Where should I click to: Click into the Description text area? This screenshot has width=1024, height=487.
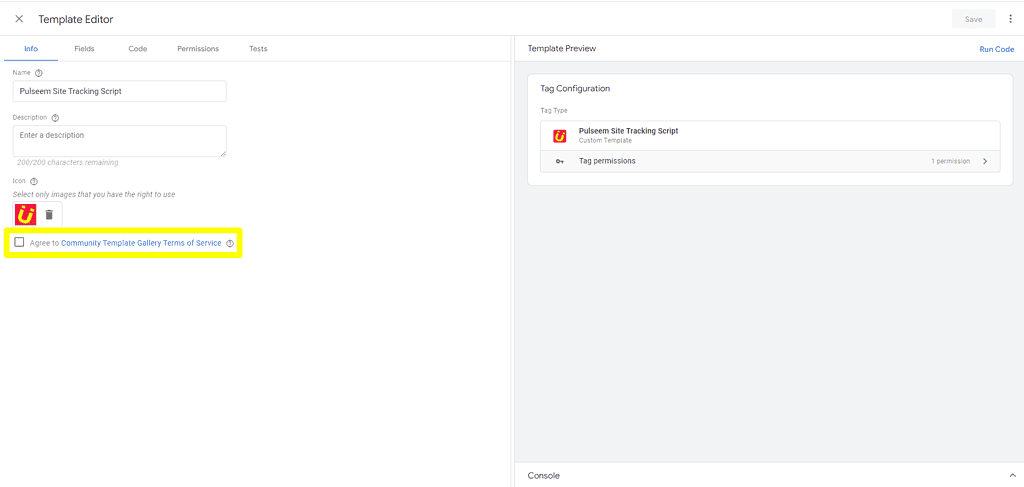120,141
